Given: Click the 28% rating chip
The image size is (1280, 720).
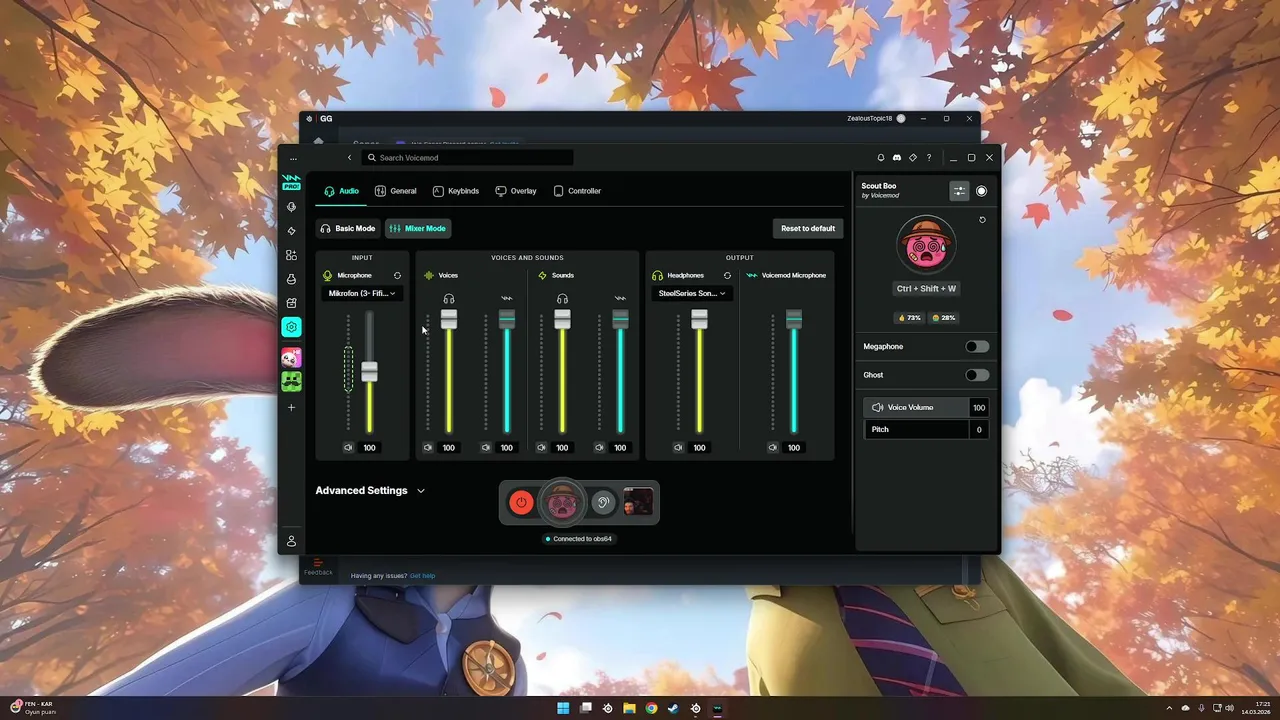Looking at the screenshot, I should click(943, 318).
